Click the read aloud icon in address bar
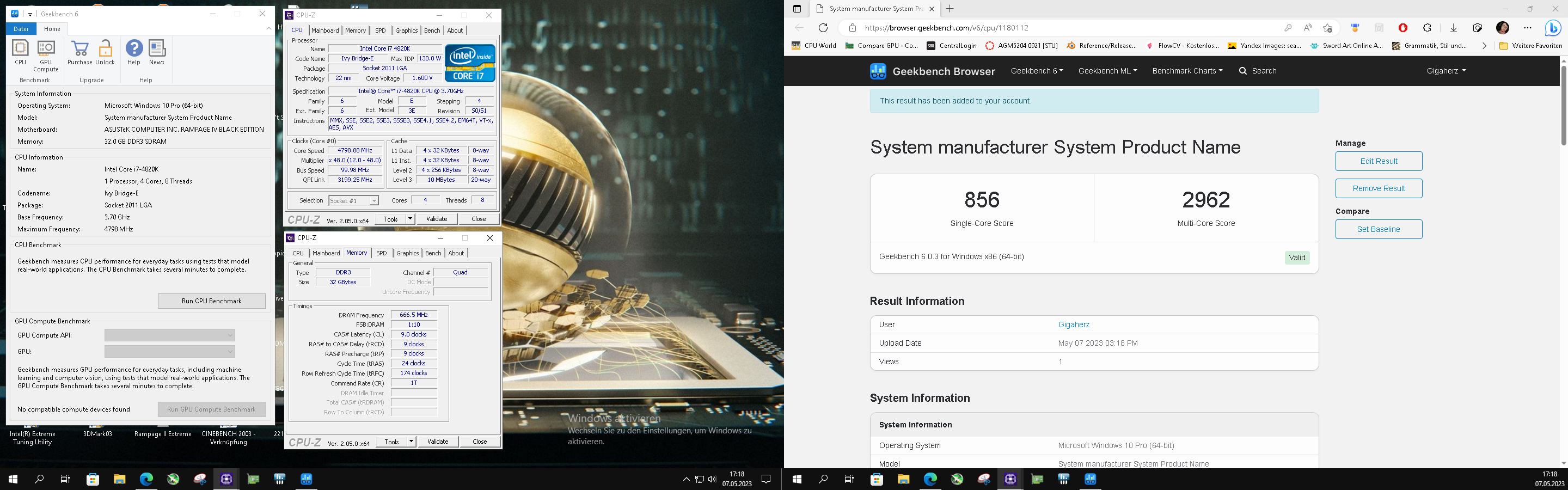The height and width of the screenshot is (490, 1568). tap(1307, 27)
